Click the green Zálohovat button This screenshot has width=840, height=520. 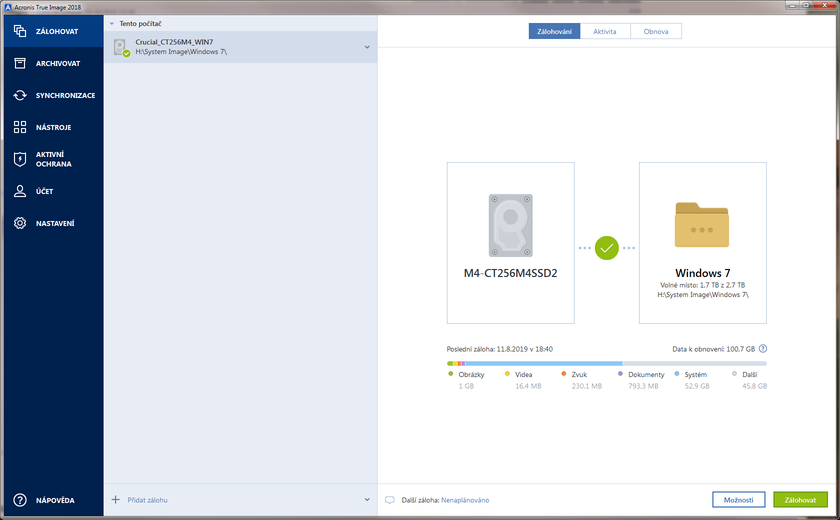[800, 500]
